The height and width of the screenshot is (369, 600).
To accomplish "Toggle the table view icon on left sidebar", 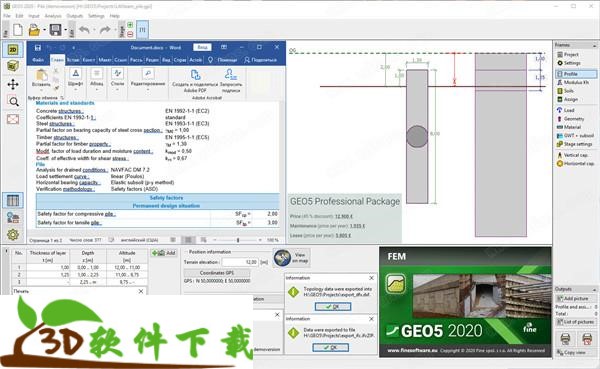I will [x=13, y=200].
